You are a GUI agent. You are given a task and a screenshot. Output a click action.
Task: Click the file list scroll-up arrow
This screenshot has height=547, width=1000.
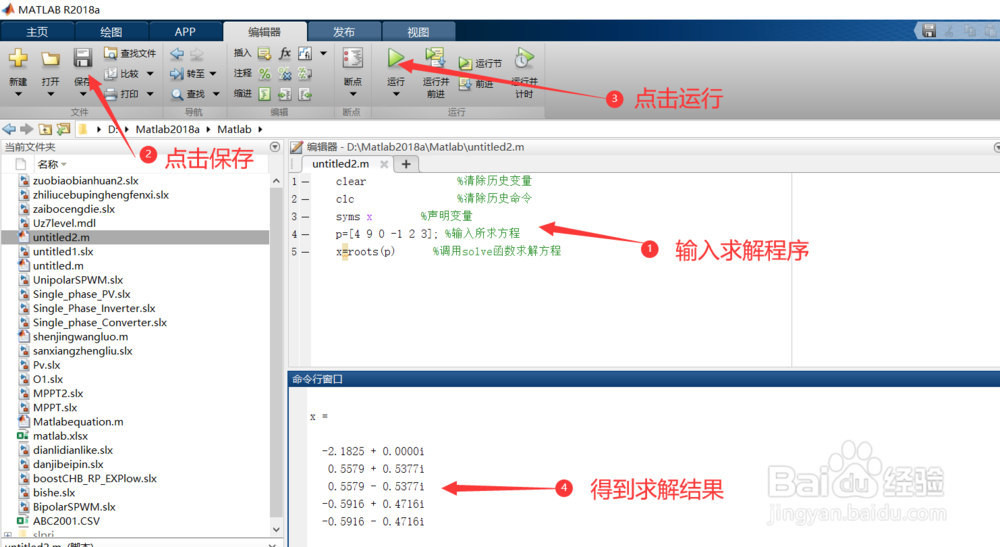[x=276, y=181]
